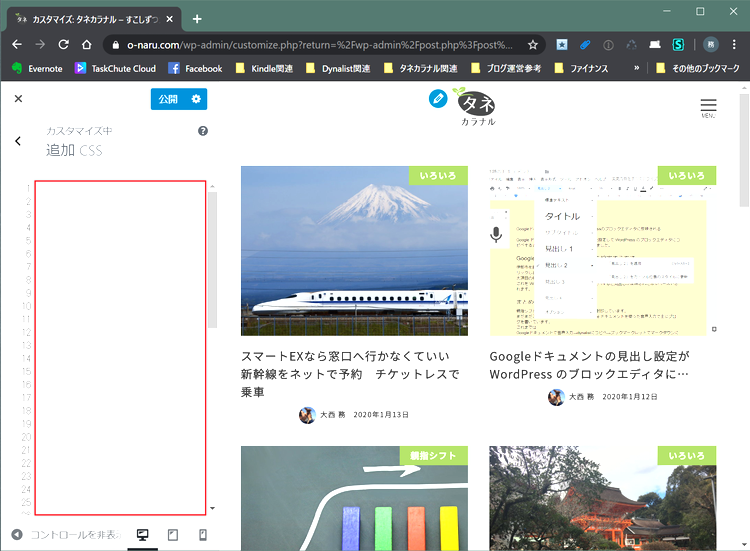Viewport: 750px width, 551px height.
Task: Open ブログ運営参考 bookmark folder
Action: (507, 68)
